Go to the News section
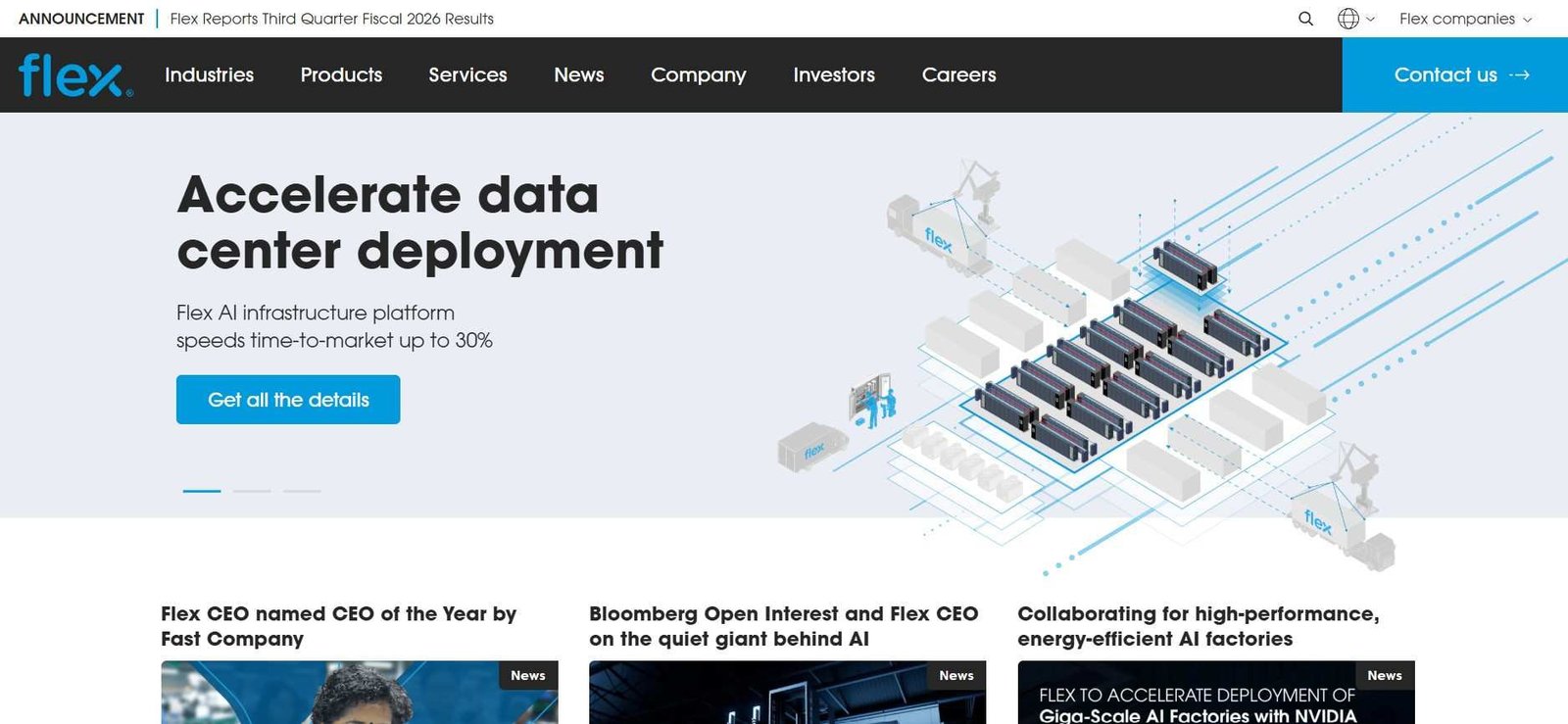This screenshot has height=724, width=1568. pos(578,75)
